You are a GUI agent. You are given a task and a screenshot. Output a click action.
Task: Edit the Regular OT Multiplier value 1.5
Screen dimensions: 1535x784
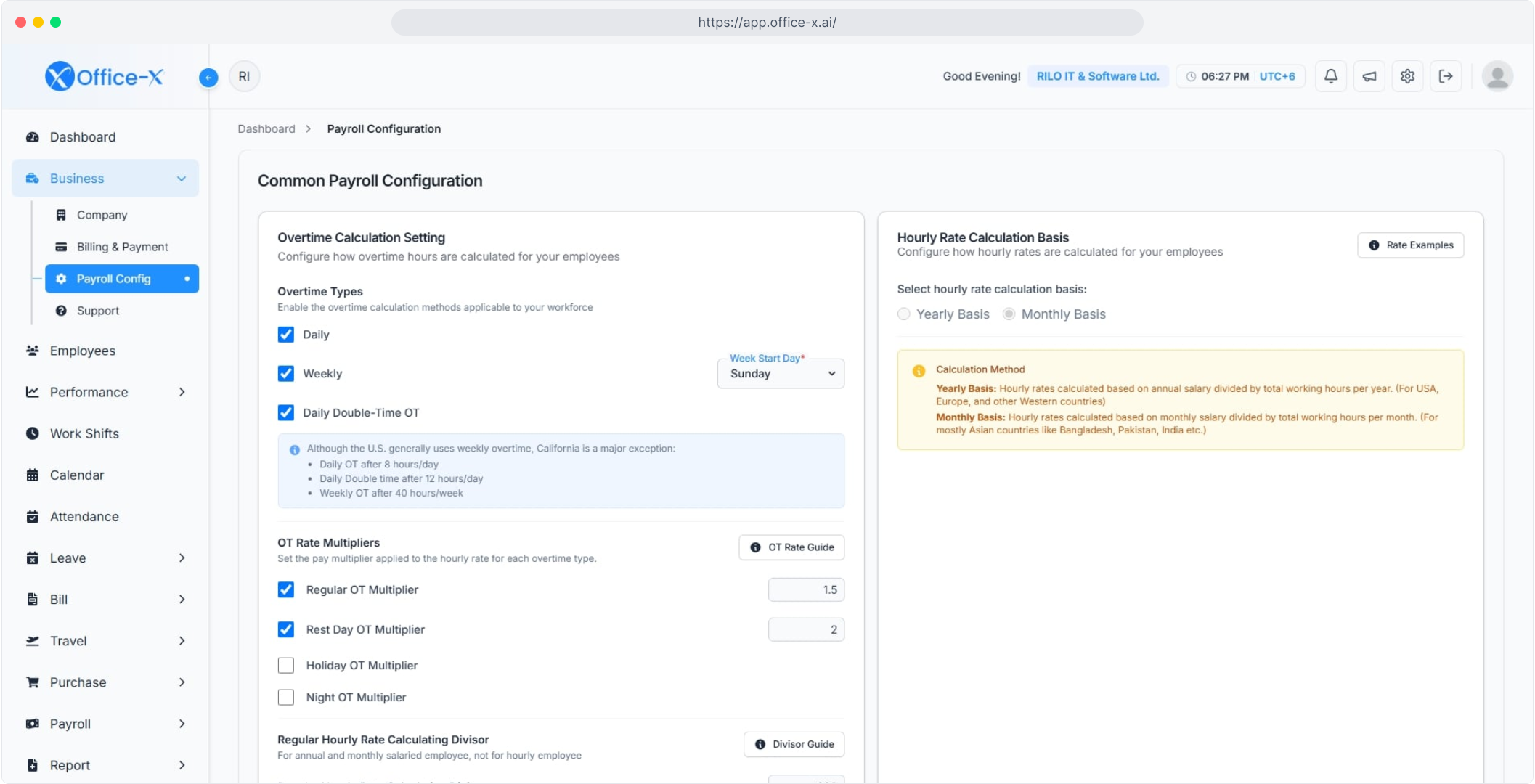[806, 590]
